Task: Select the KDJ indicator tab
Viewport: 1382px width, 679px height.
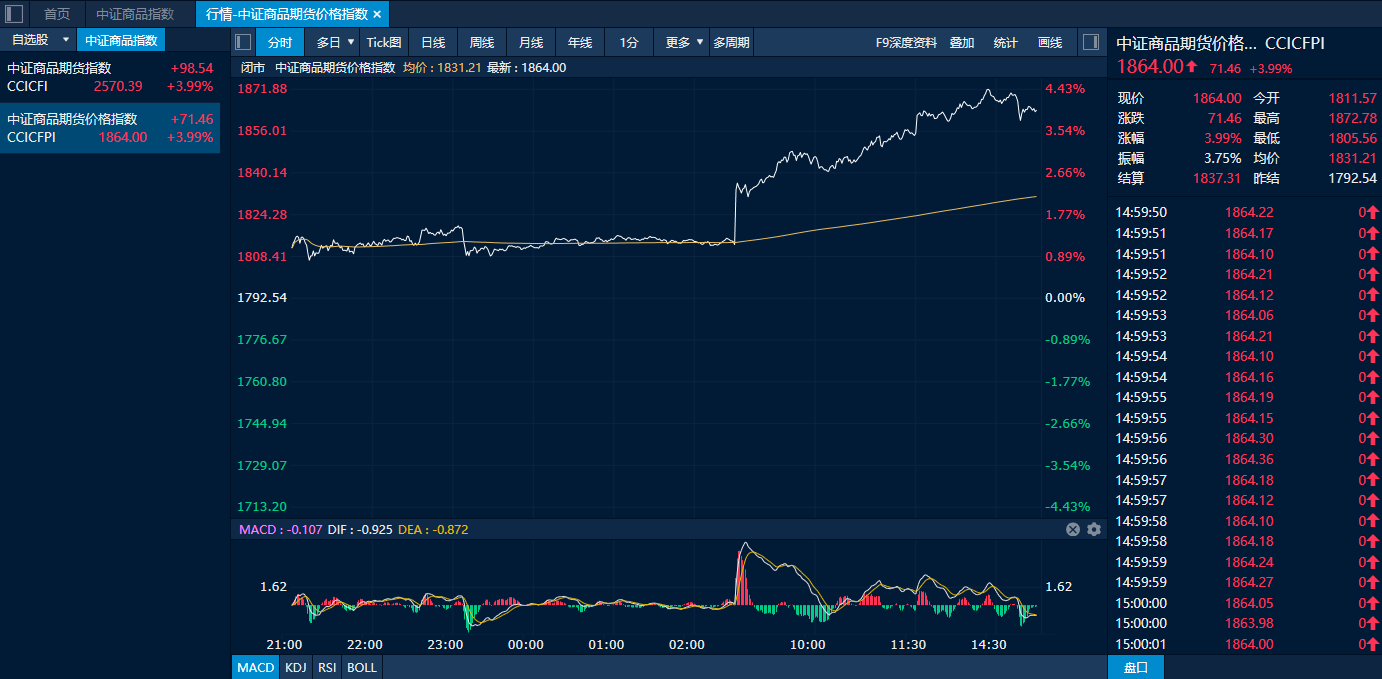Action: (295, 667)
